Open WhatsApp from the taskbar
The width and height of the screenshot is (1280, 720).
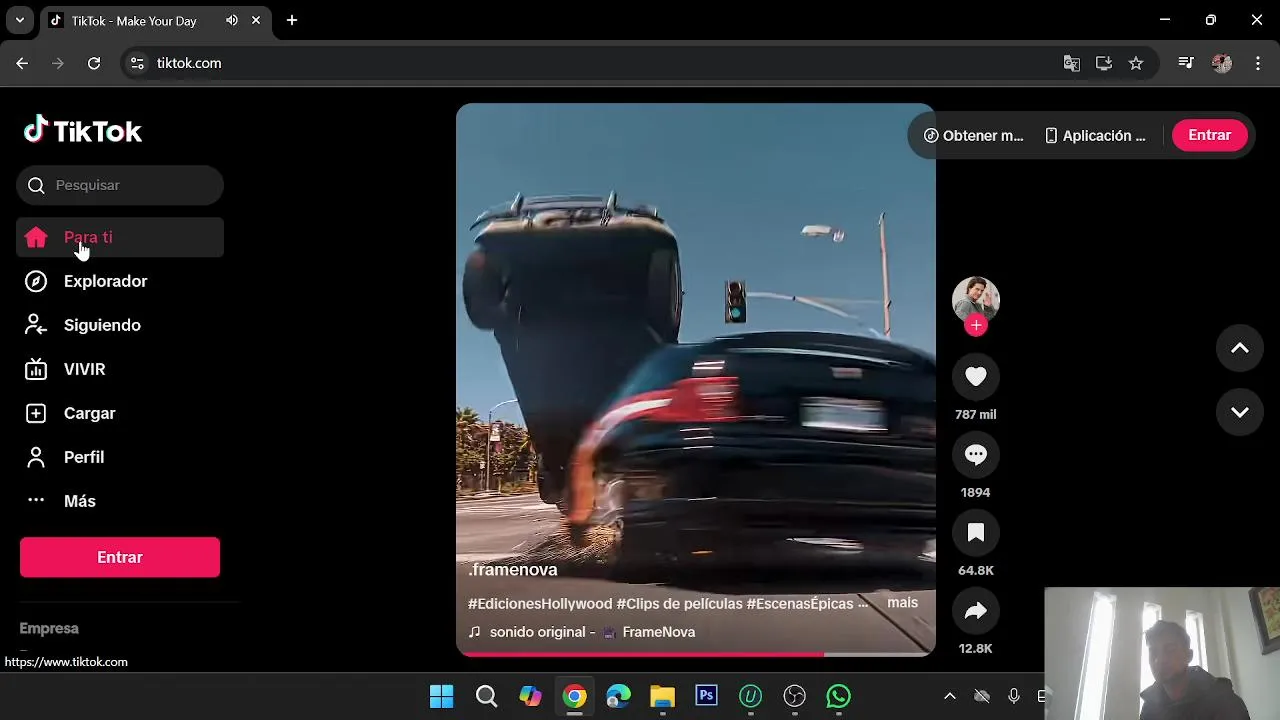pyautogui.click(x=838, y=696)
